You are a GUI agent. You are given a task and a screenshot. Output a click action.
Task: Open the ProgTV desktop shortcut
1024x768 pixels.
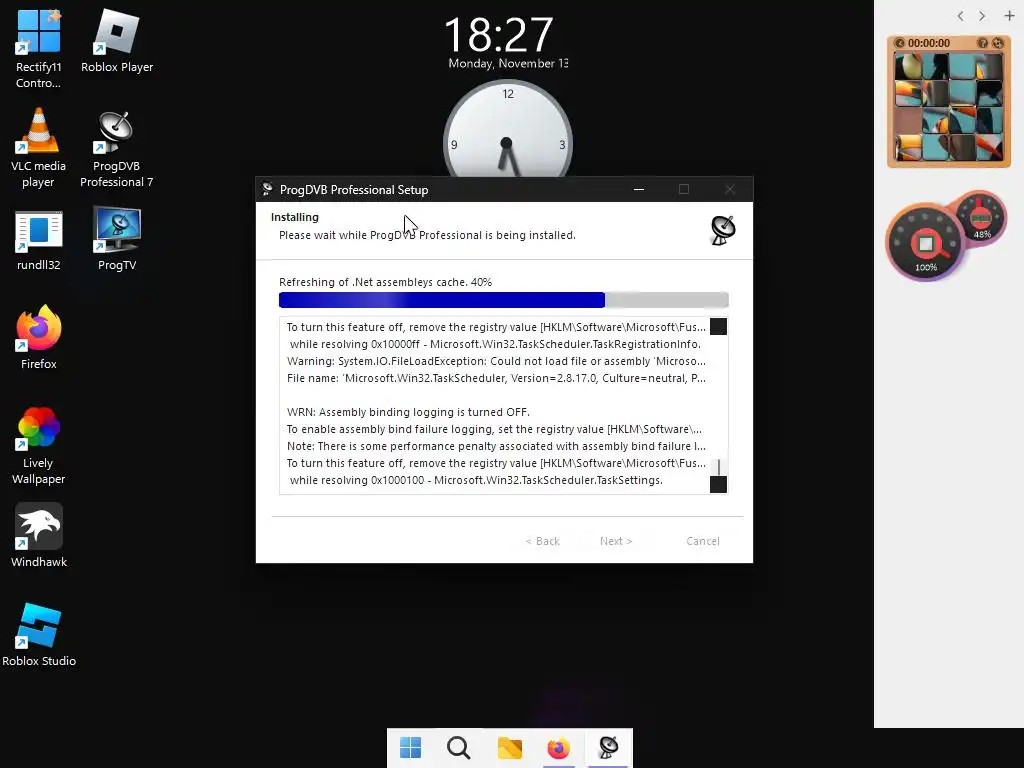point(117,238)
